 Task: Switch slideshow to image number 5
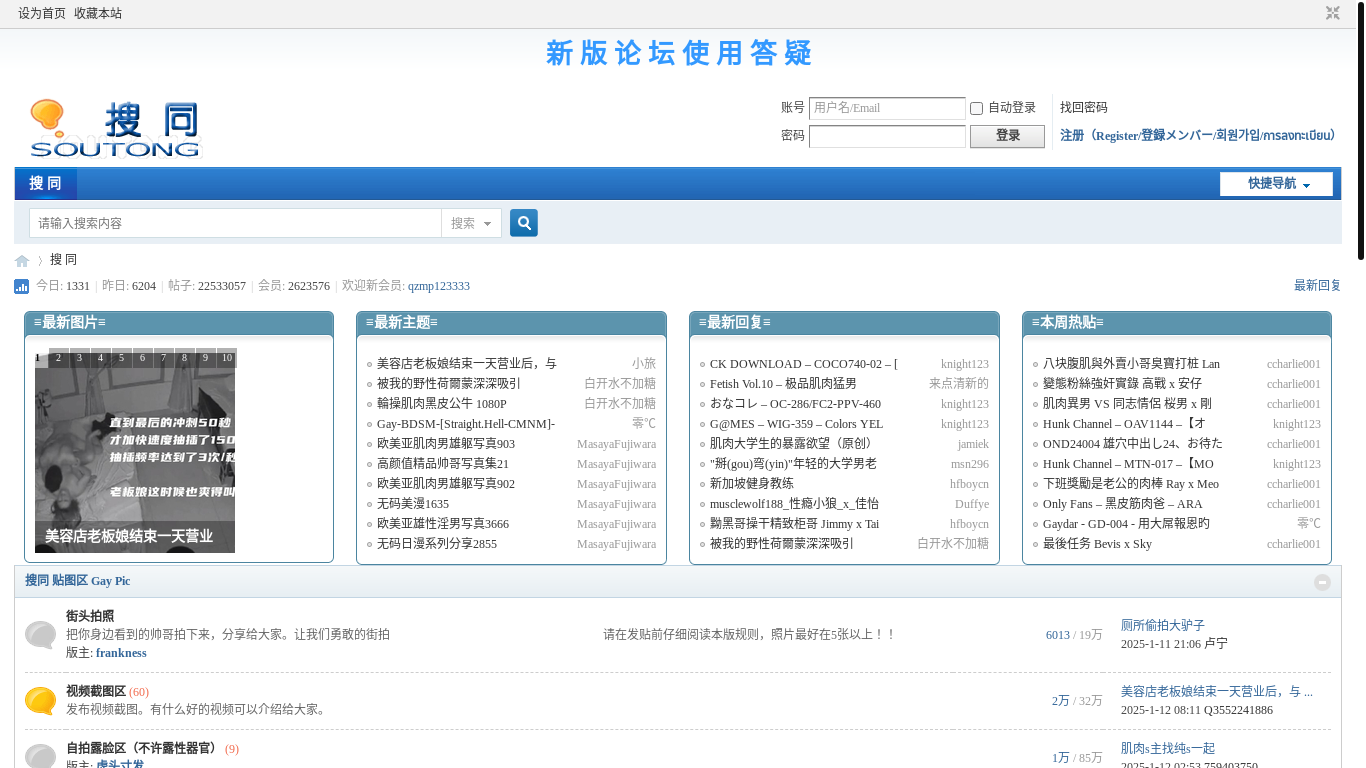coord(121,358)
